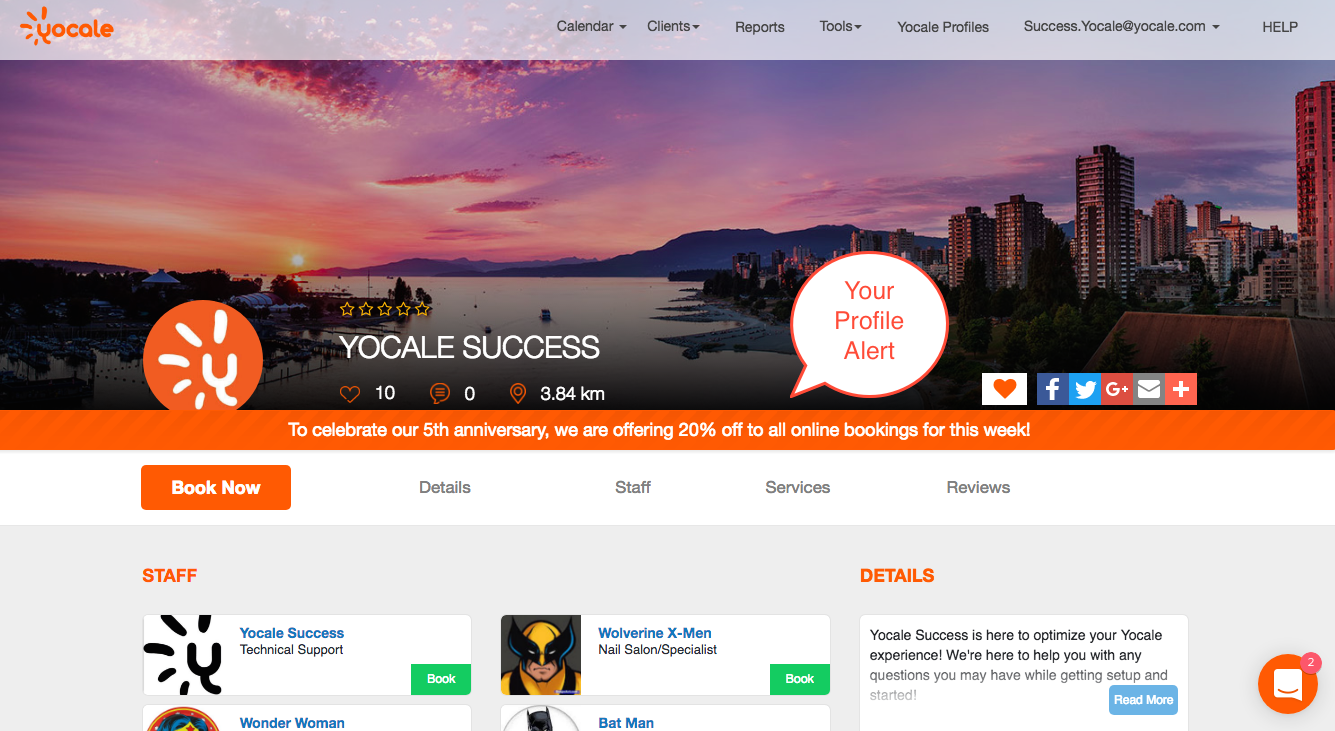Open the Tools dropdown menu

pos(840,26)
